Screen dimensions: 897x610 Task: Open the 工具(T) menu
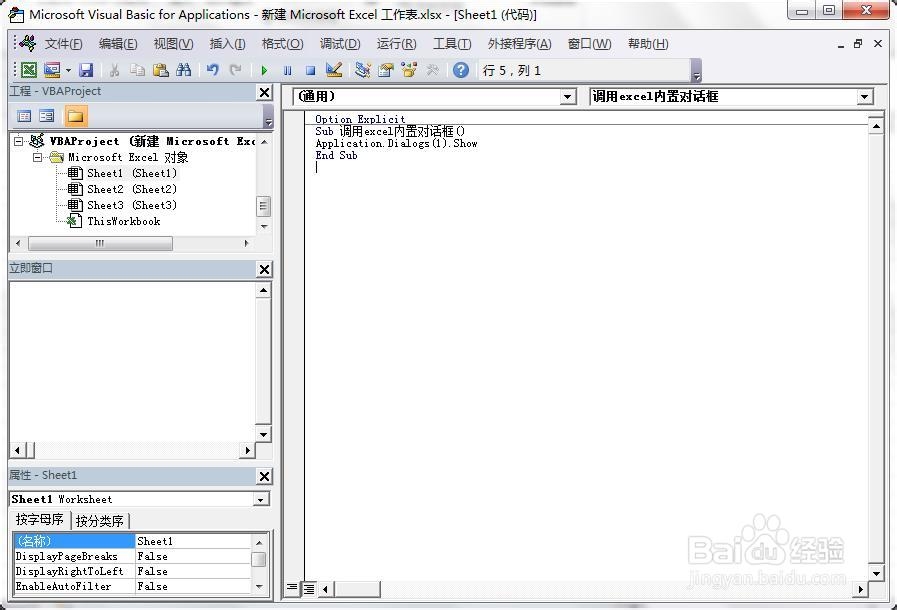(x=452, y=44)
